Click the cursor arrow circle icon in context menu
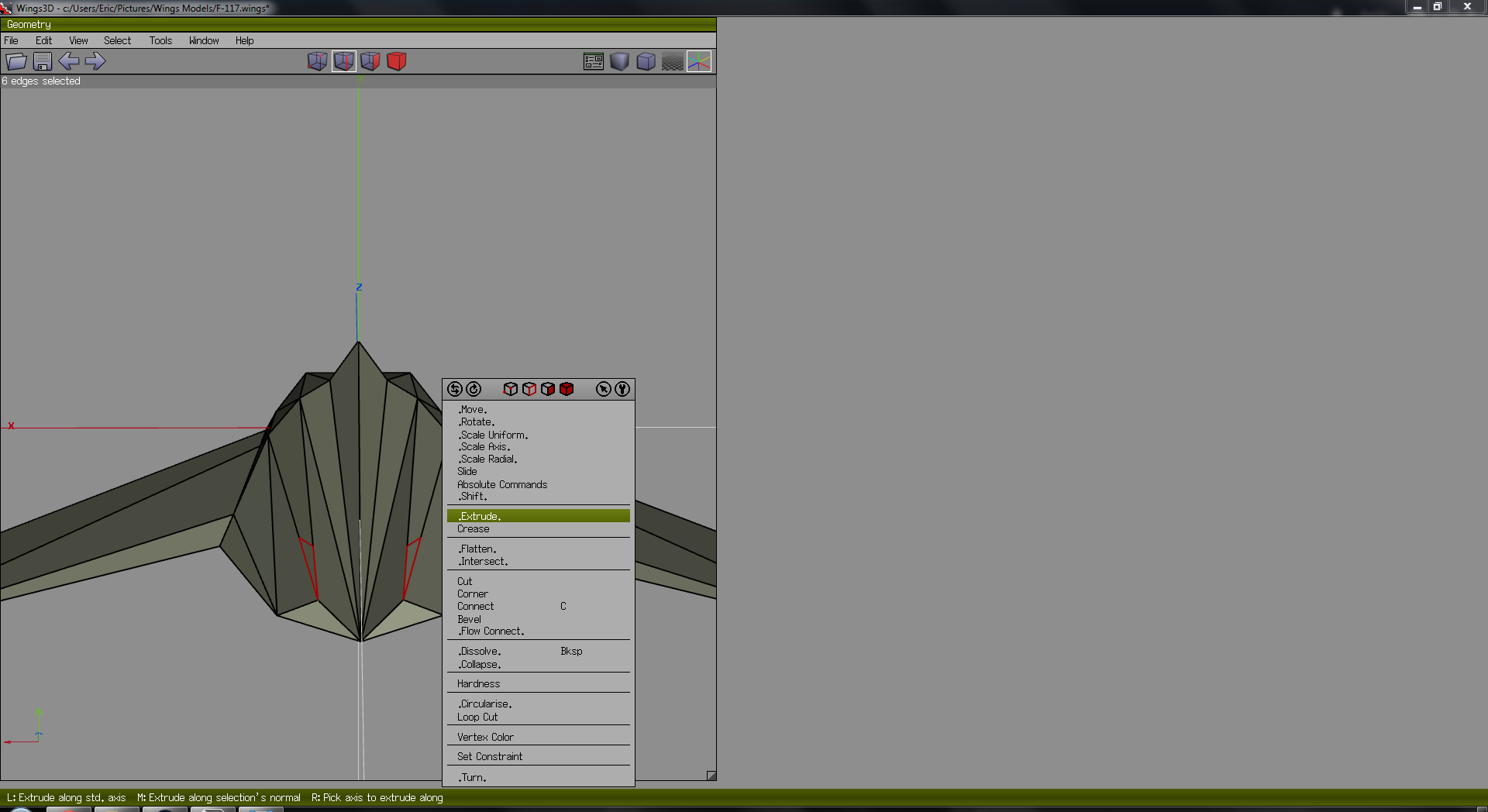 click(x=604, y=389)
